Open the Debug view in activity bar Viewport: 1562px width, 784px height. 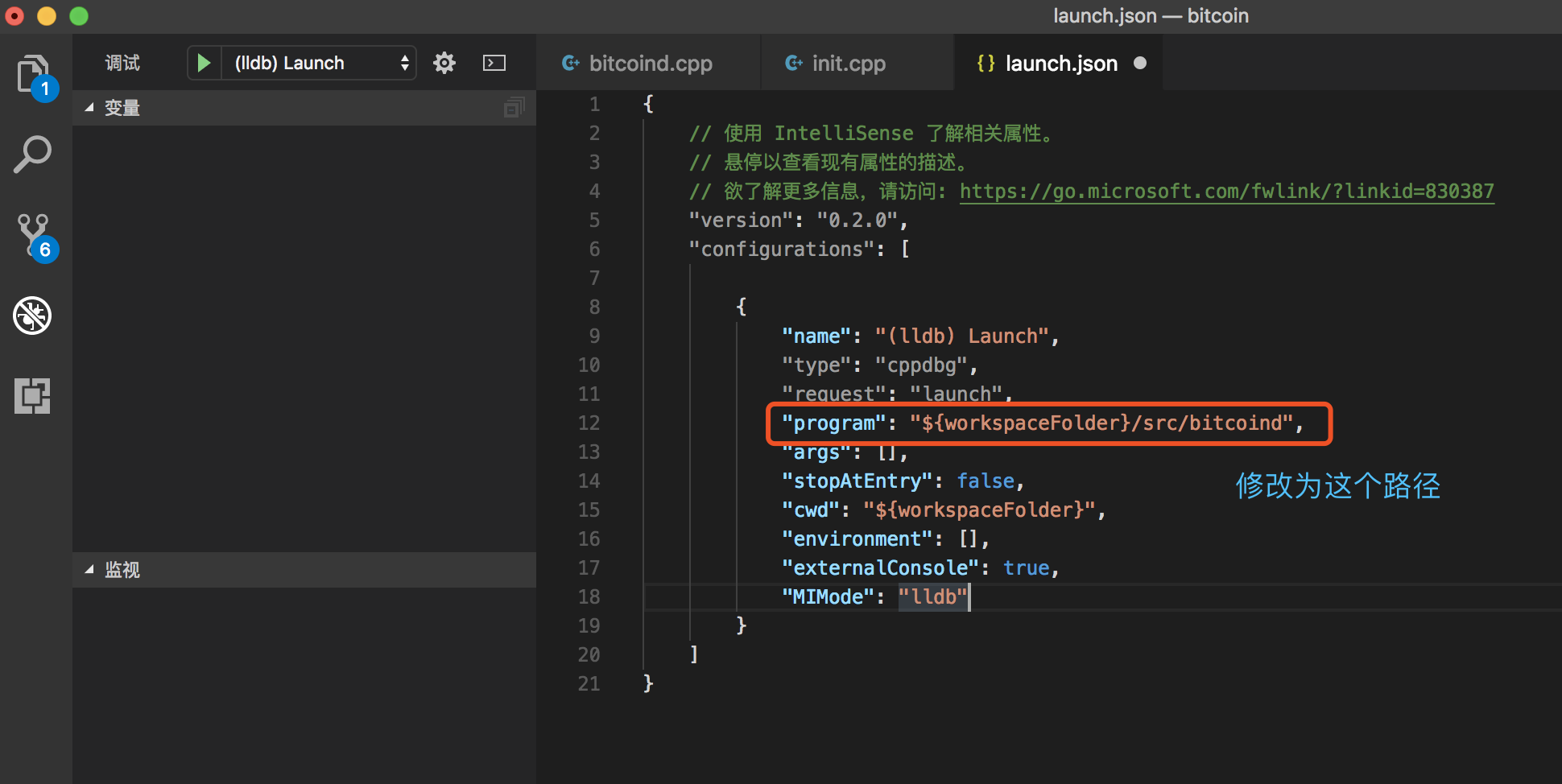pos(32,316)
